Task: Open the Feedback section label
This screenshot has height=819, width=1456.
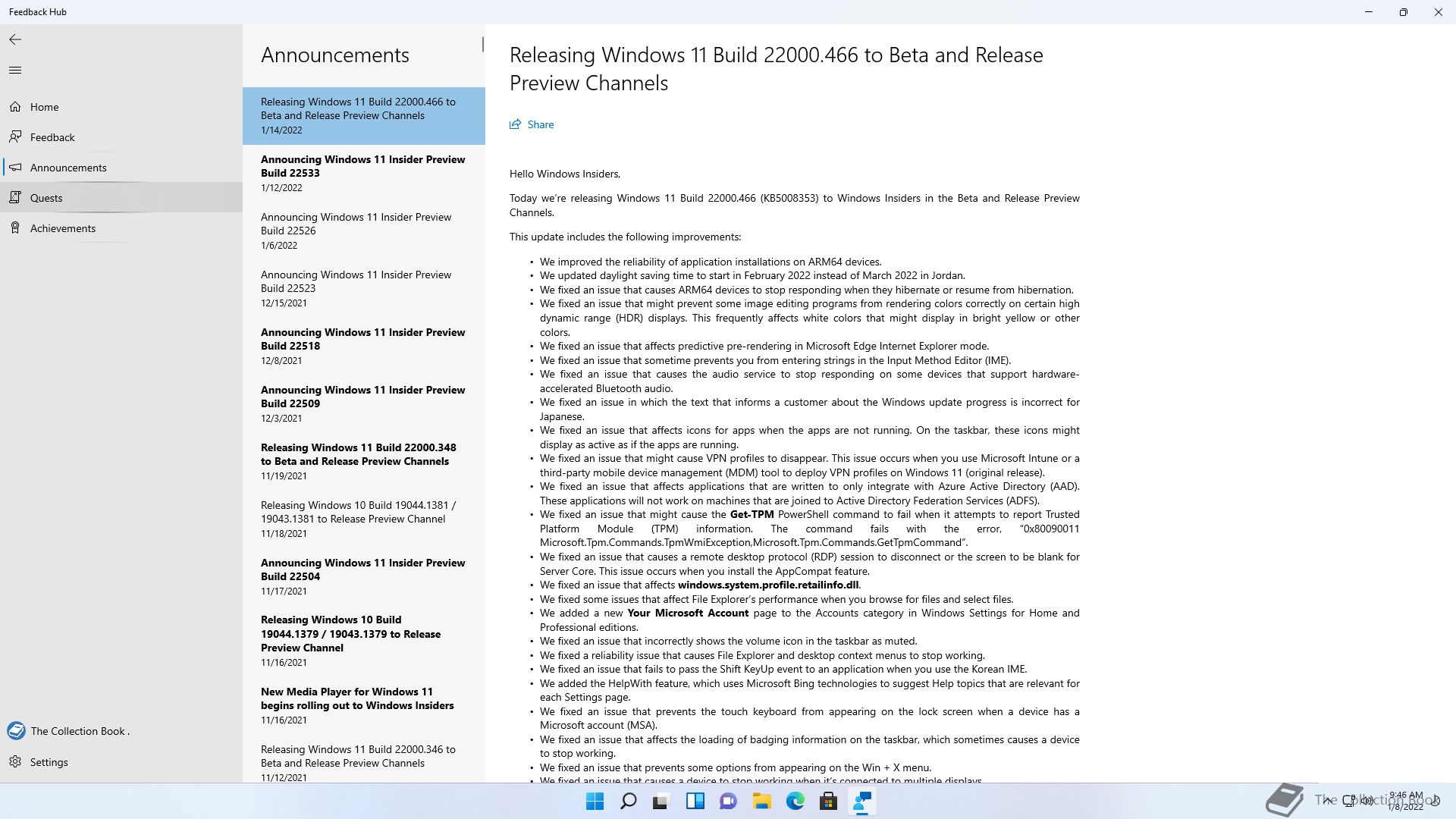Action: (x=52, y=137)
